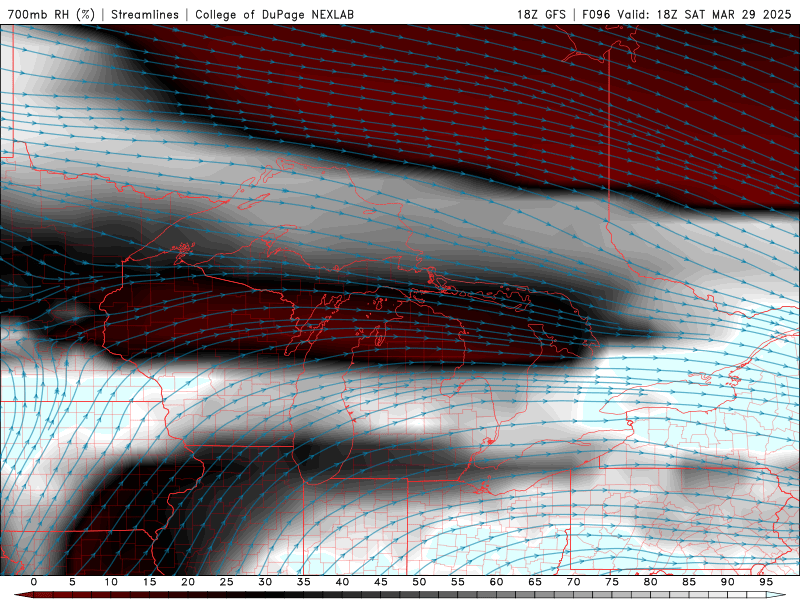Click "Valid: 18Z SAT MAR 29 2025" text
This screenshot has height=600, width=800.
pyautogui.click(x=704, y=14)
